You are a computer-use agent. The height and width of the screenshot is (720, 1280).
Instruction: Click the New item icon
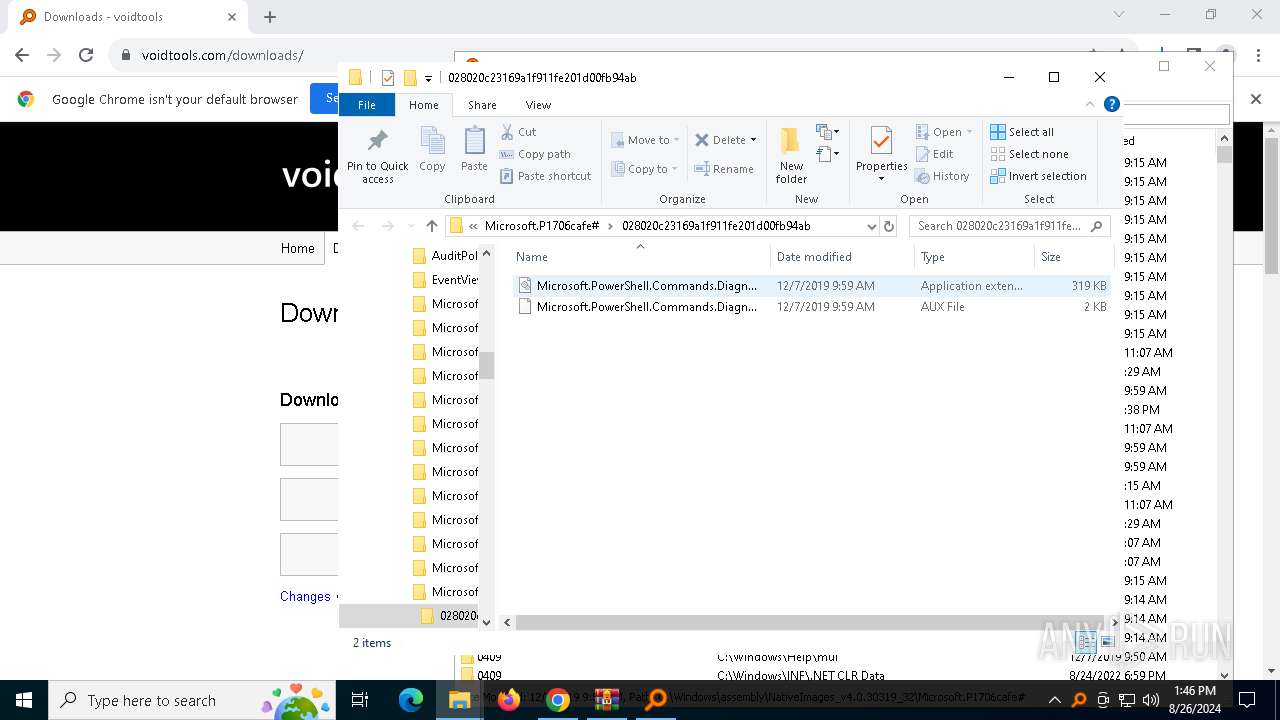[x=827, y=132]
